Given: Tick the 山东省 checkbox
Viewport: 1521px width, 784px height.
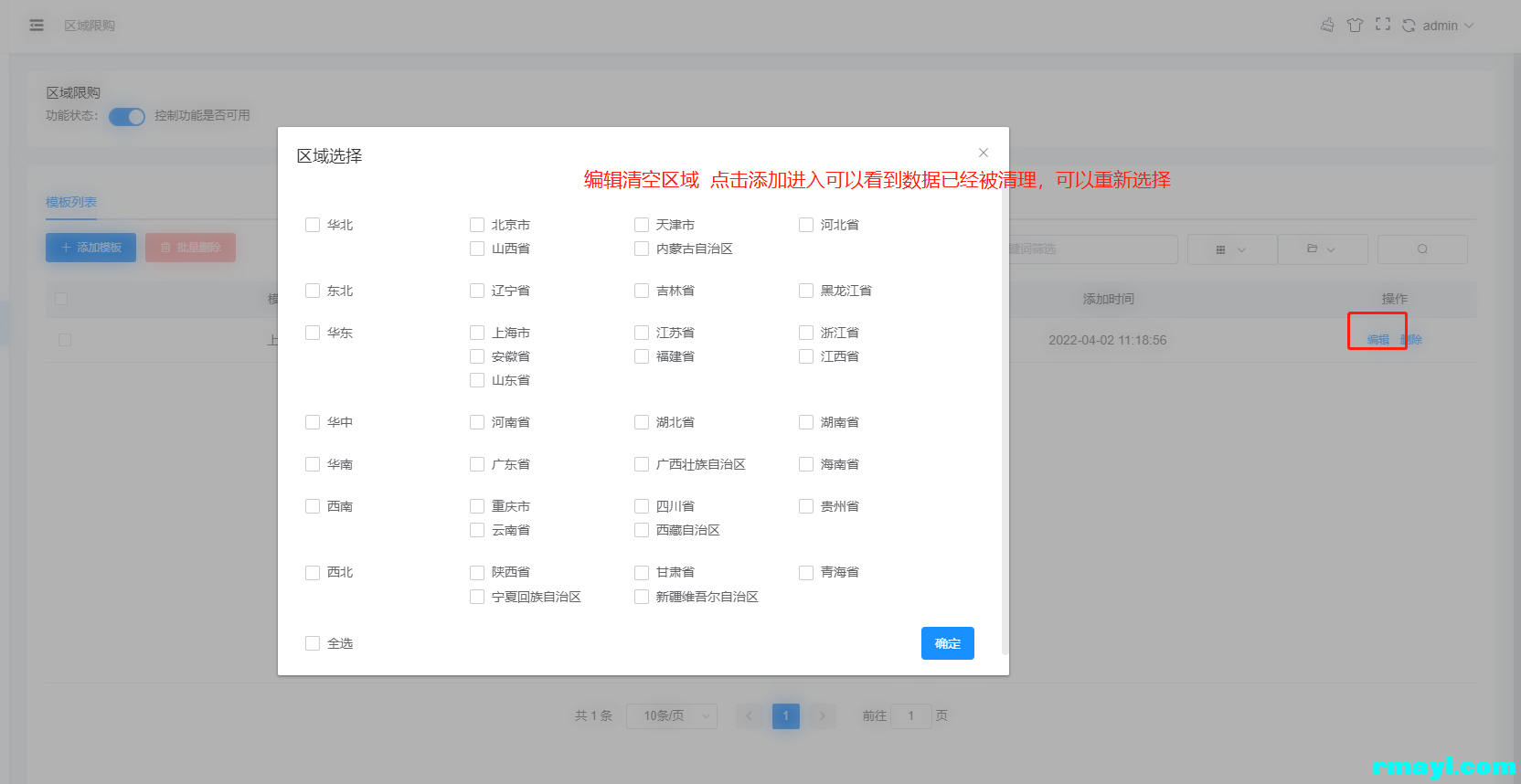Looking at the screenshot, I should pyautogui.click(x=477, y=380).
